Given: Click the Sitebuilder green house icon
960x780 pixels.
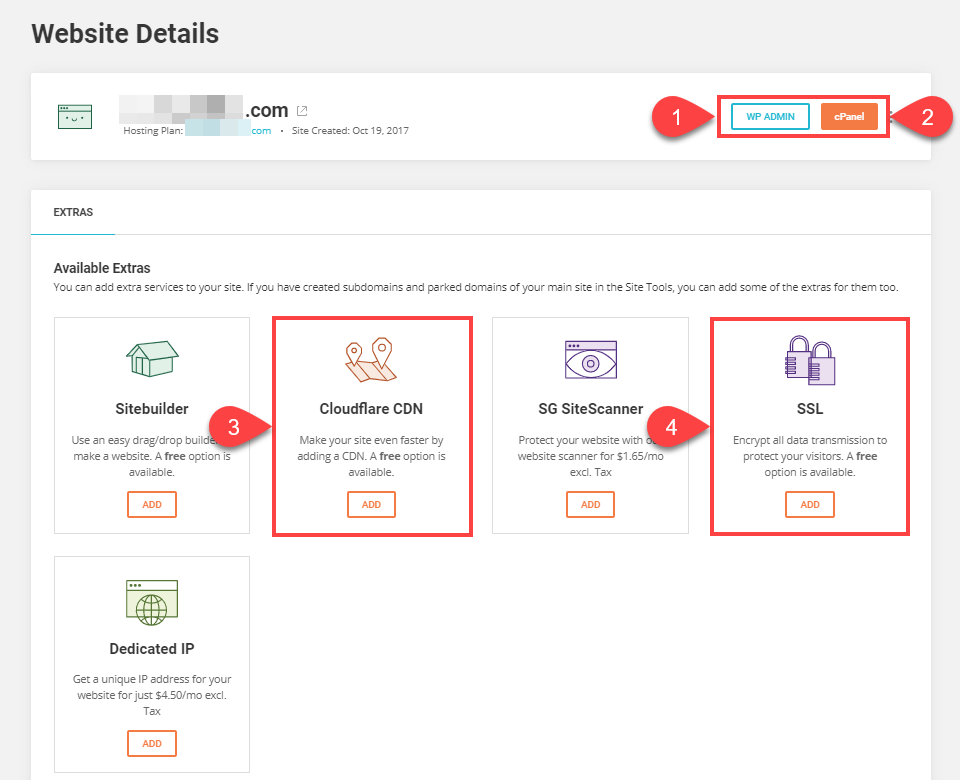Looking at the screenshot, I should [151, 360].
